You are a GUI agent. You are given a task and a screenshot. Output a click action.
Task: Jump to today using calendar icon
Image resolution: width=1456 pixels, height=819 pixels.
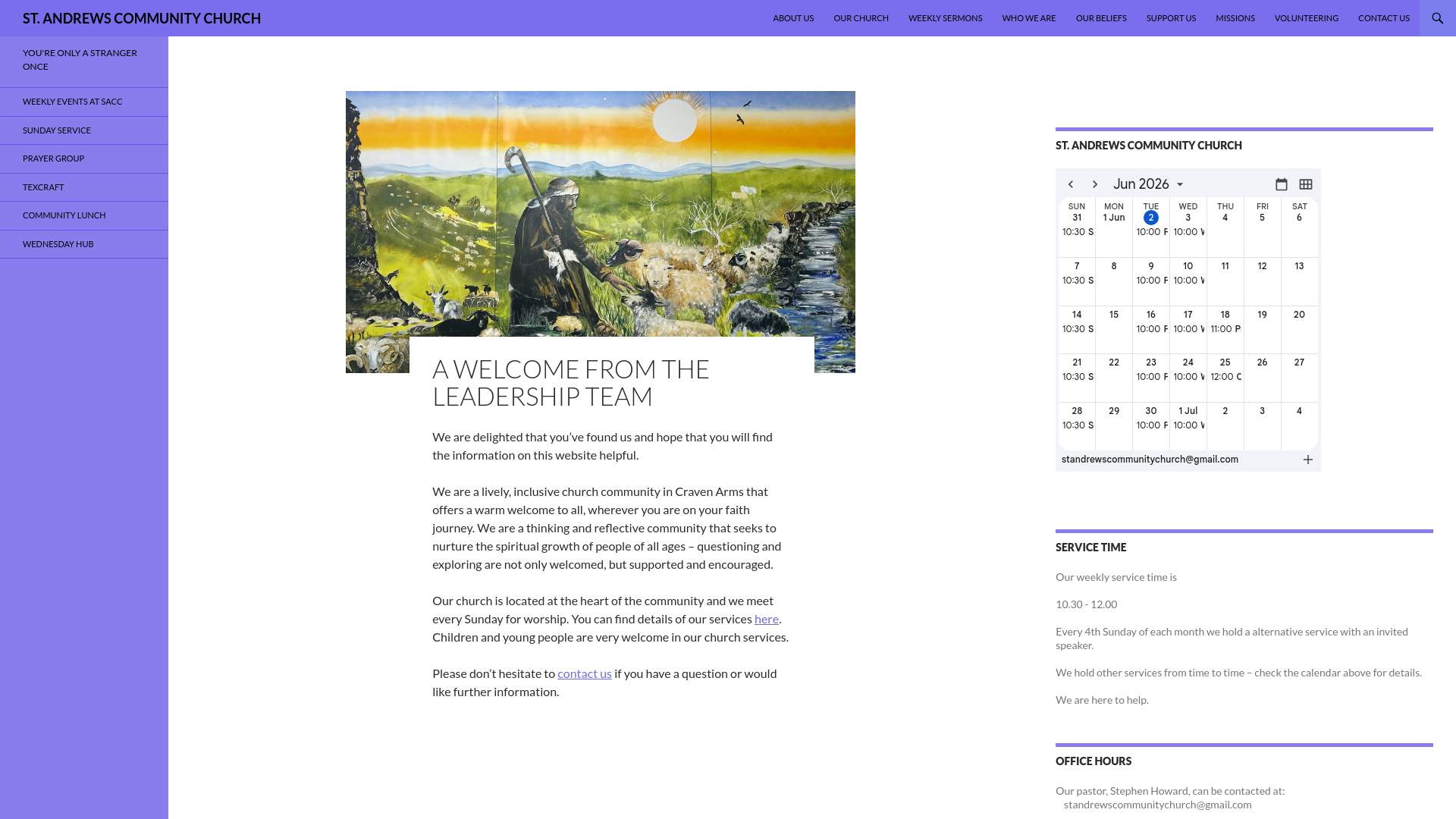[x=1282, y=184]
